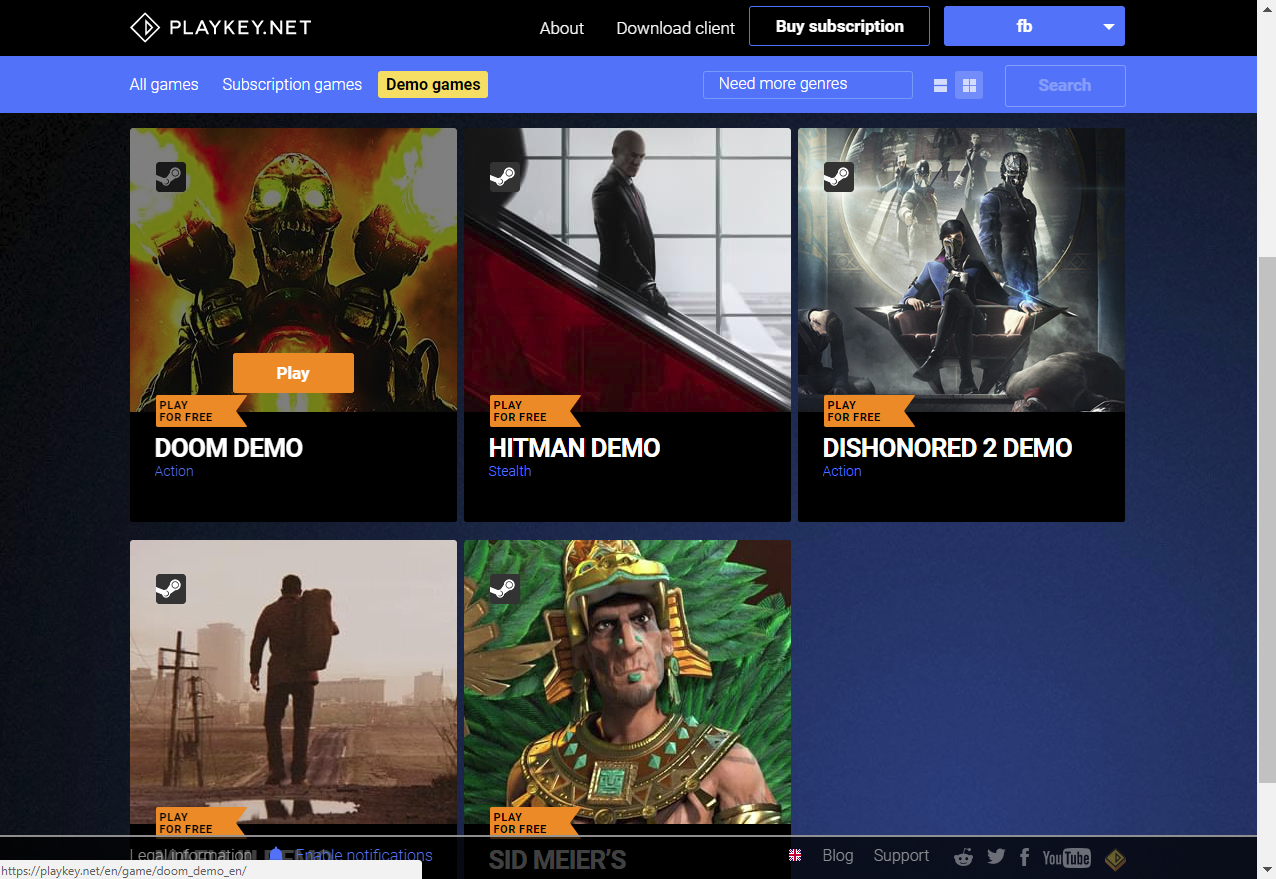1276x879 pixels.
Task: Click the Steam icon on Dishonored 2 Demo
Action: pos(839,177)
